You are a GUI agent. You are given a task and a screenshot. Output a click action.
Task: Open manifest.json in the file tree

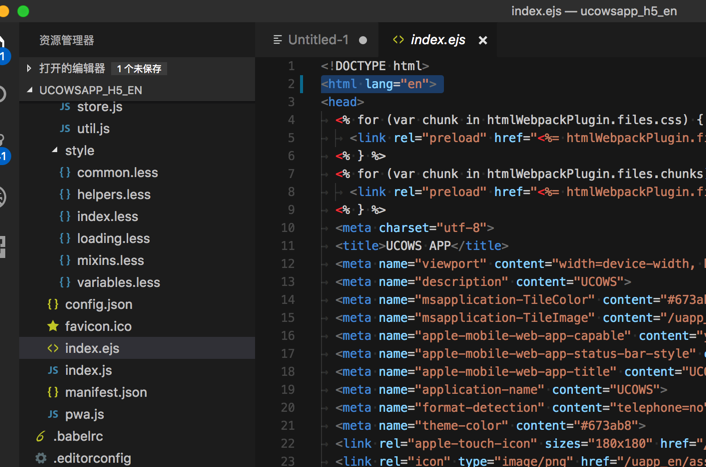(105, 392)
